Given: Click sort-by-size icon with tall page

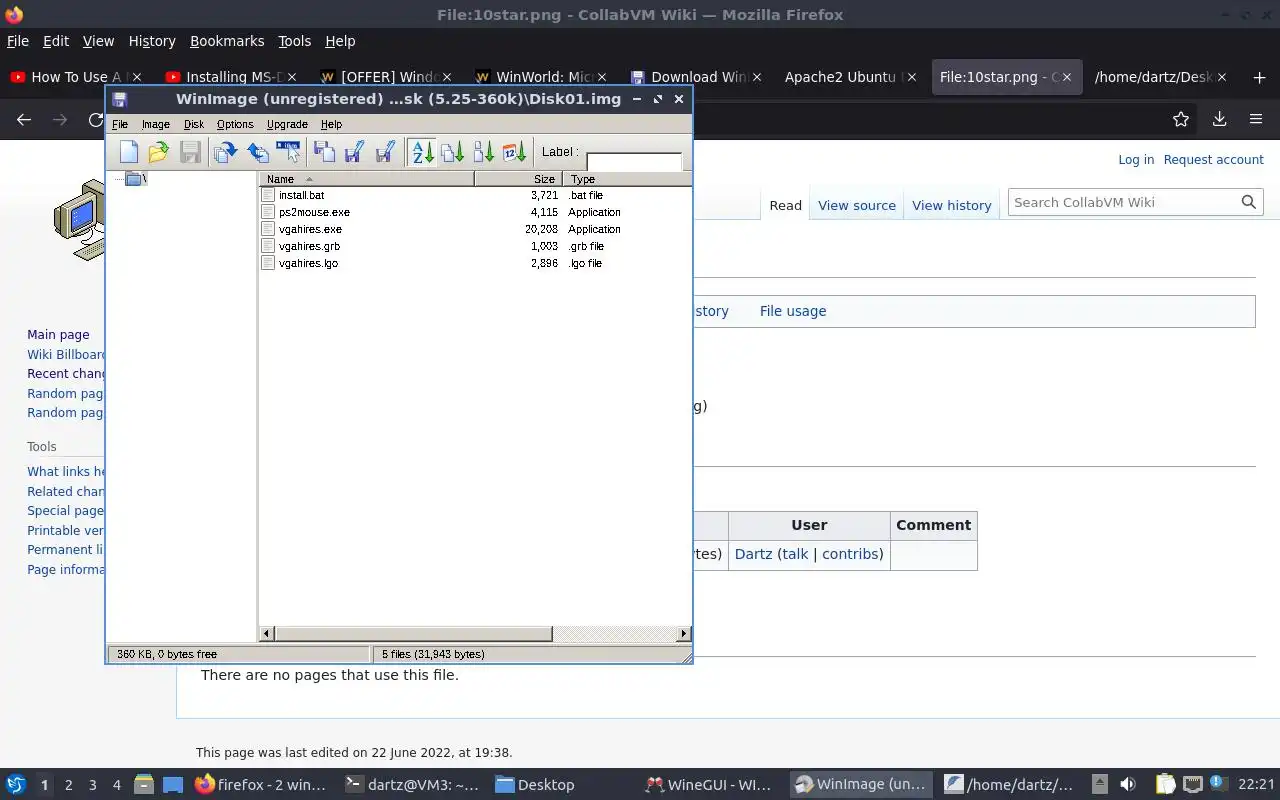Looking at the screenshot, I should tap(483, 152).
